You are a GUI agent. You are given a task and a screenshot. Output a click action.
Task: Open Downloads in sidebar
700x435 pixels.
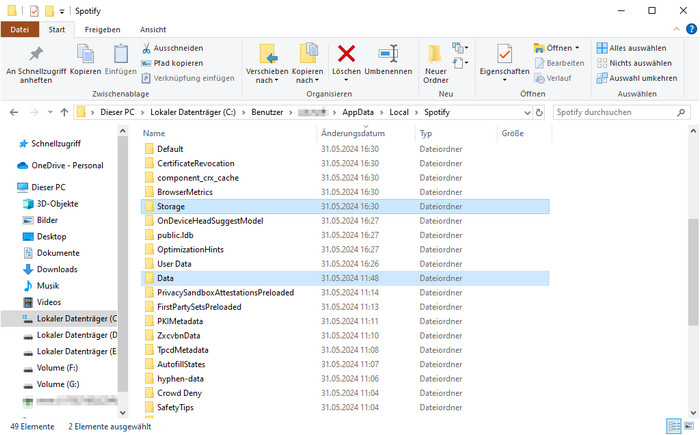57,269
